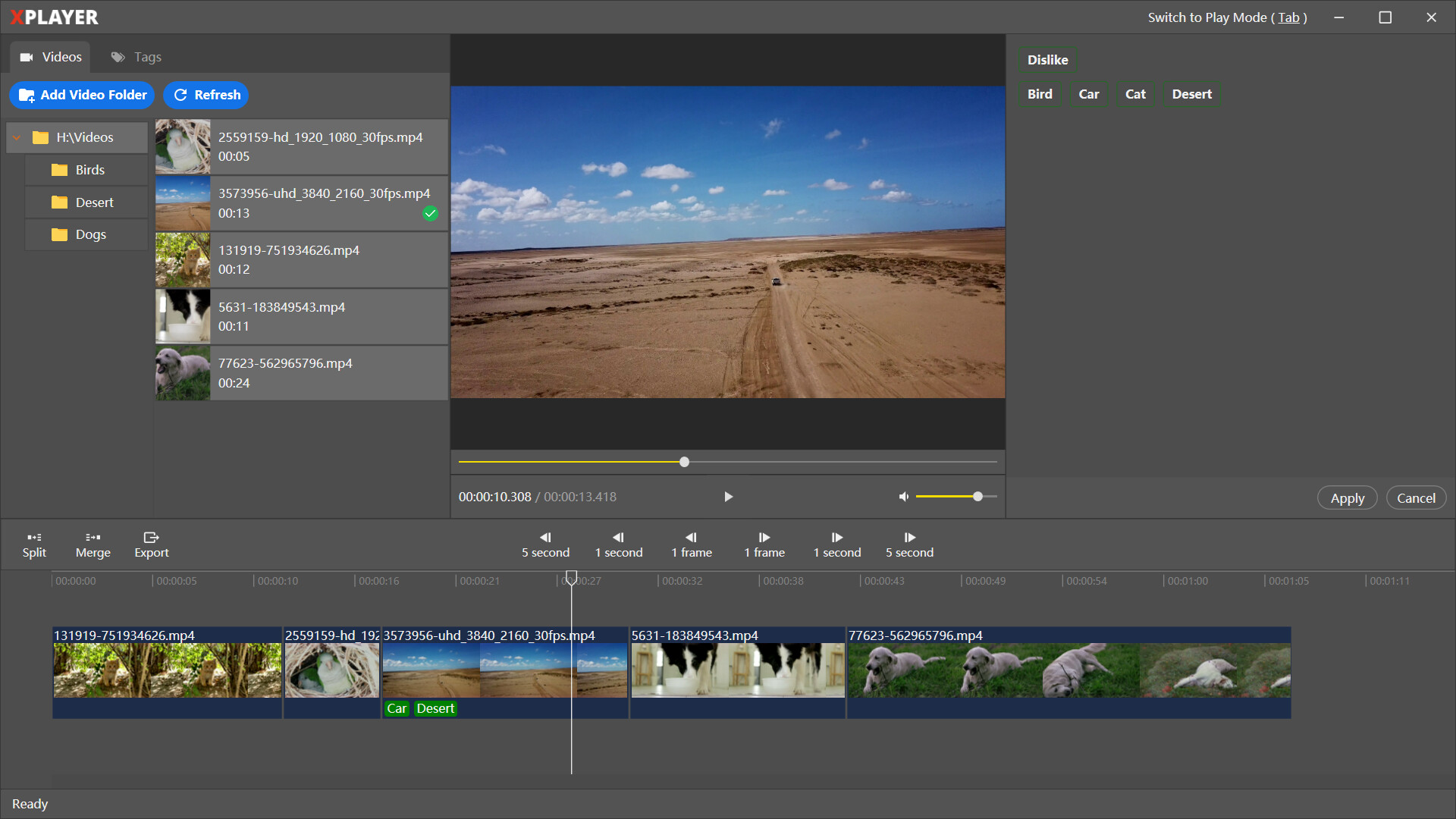1456x819 pixels.
Task: Toggle the Dislike tag
Action: pos(1047,60)
